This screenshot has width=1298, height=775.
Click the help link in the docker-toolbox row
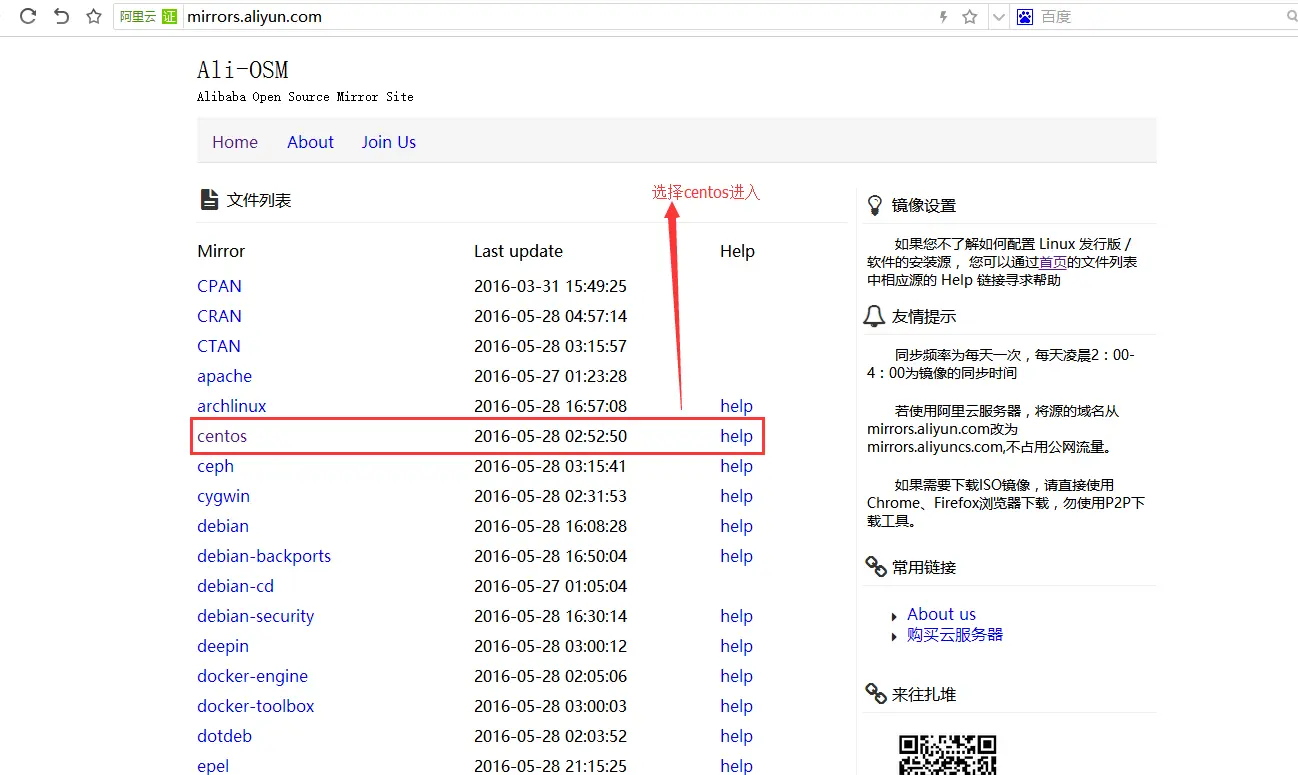pyautogui.click(x=736, y=706)
